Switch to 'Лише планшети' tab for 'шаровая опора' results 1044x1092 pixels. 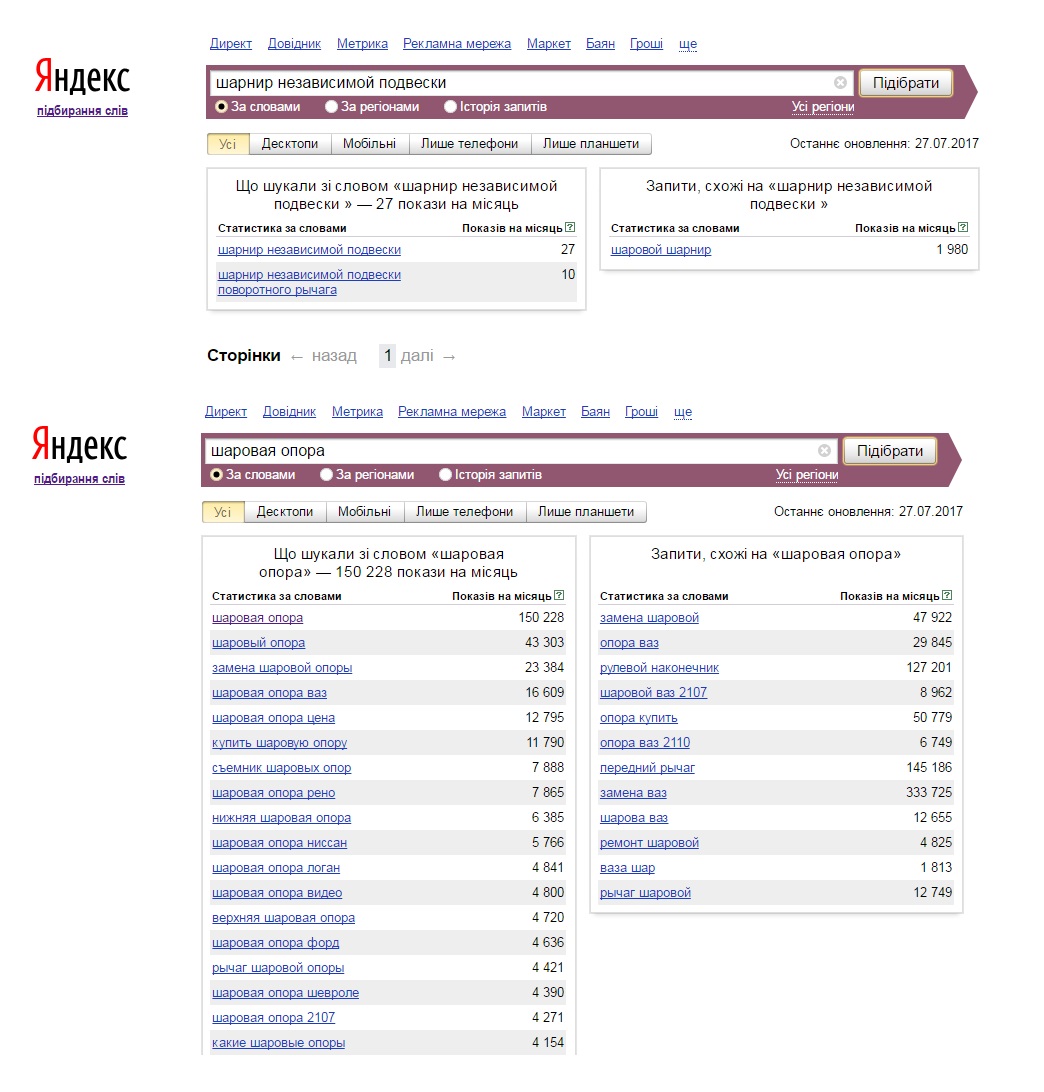(586, 512)
